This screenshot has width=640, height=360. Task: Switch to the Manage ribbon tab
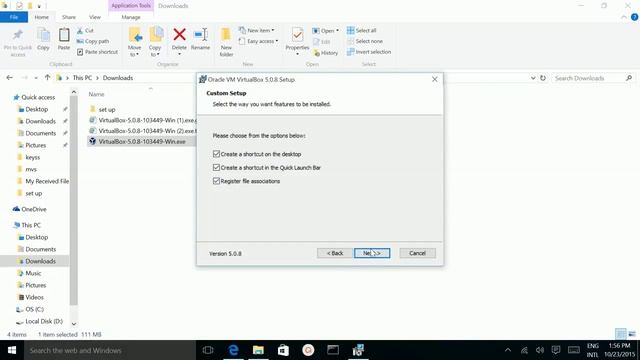(x=131, y=17)
